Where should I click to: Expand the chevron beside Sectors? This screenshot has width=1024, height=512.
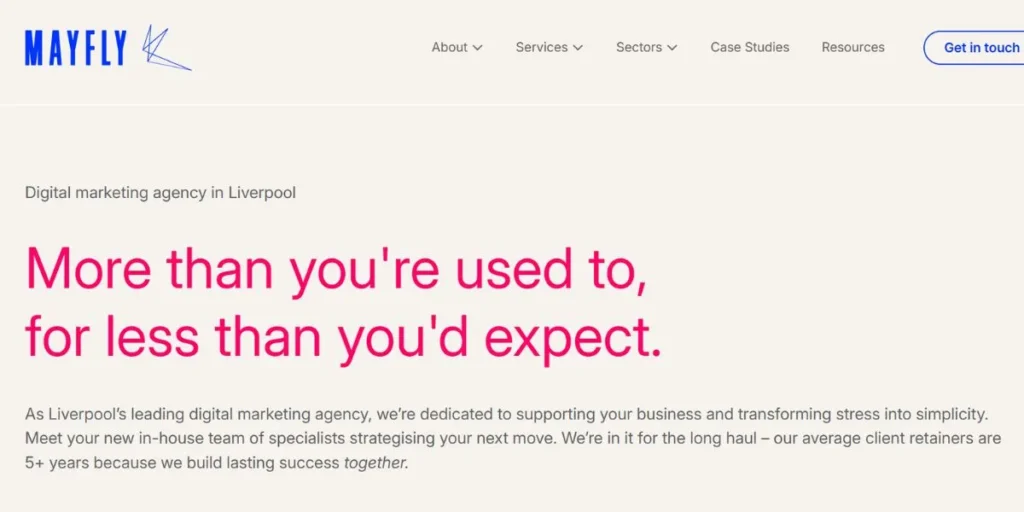click(673, 47)
